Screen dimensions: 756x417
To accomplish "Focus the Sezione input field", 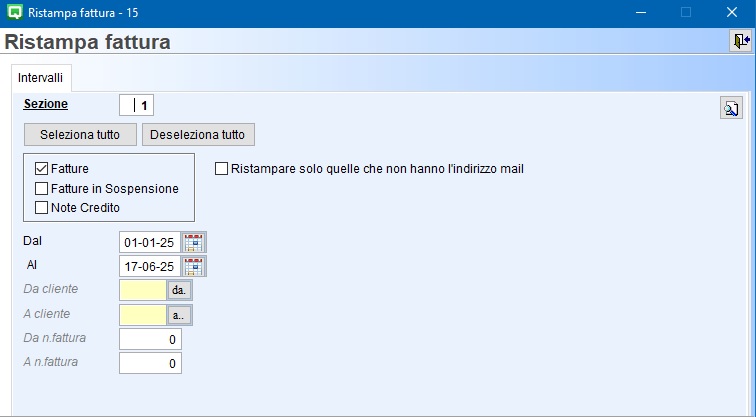I will 136,105.
